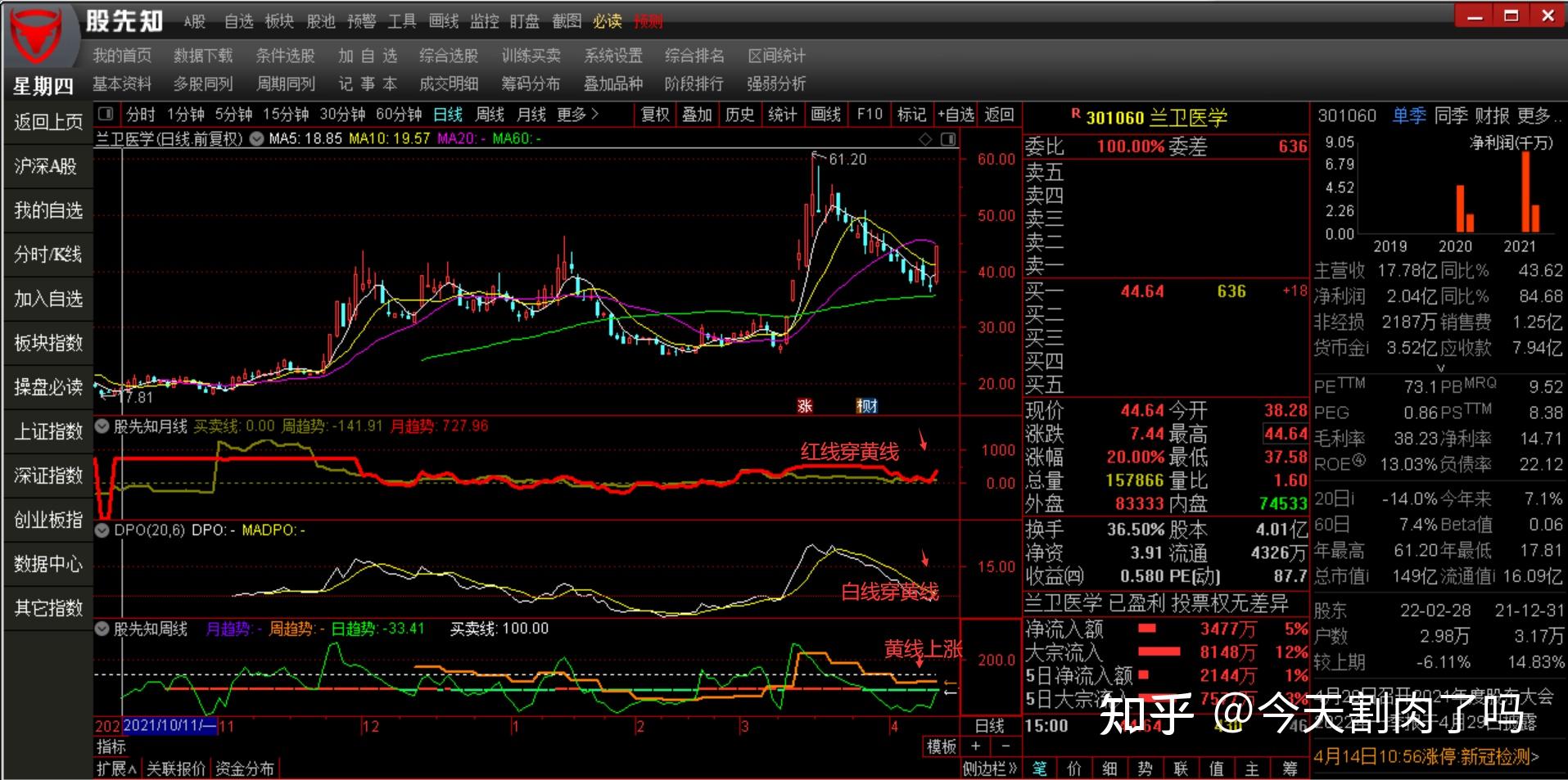Screen dimensions: 1568x780
Task: Click the diamond mark icon above the chart
Action: pos(926,139)
